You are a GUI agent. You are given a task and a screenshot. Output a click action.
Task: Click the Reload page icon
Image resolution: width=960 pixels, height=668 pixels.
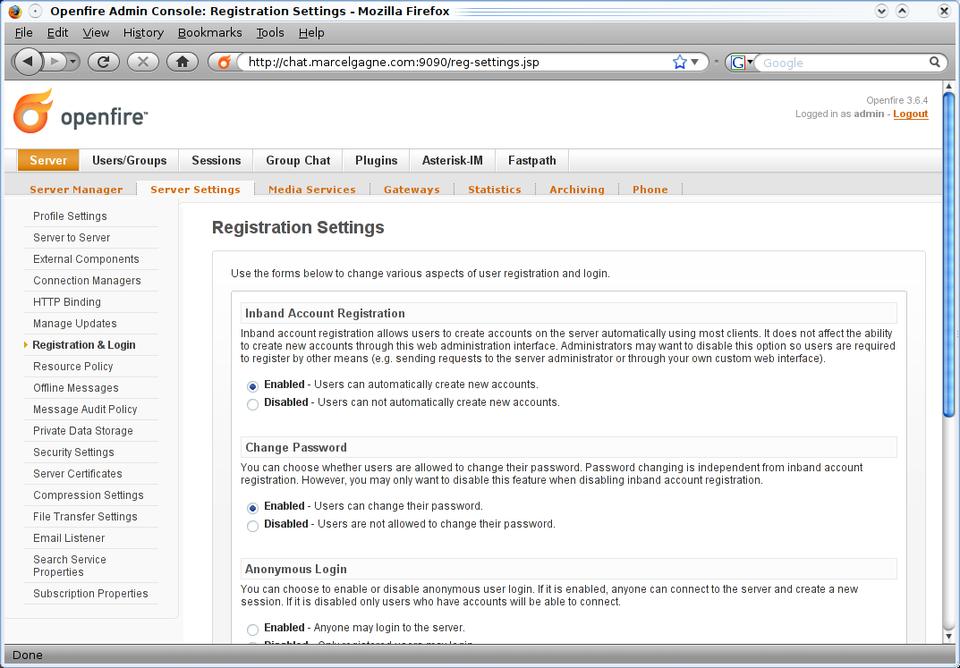[x=103, y=62]
